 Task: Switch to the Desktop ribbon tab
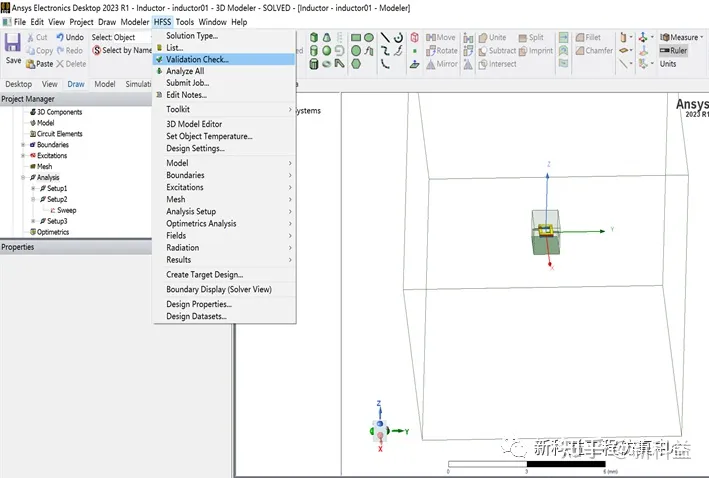19,84
